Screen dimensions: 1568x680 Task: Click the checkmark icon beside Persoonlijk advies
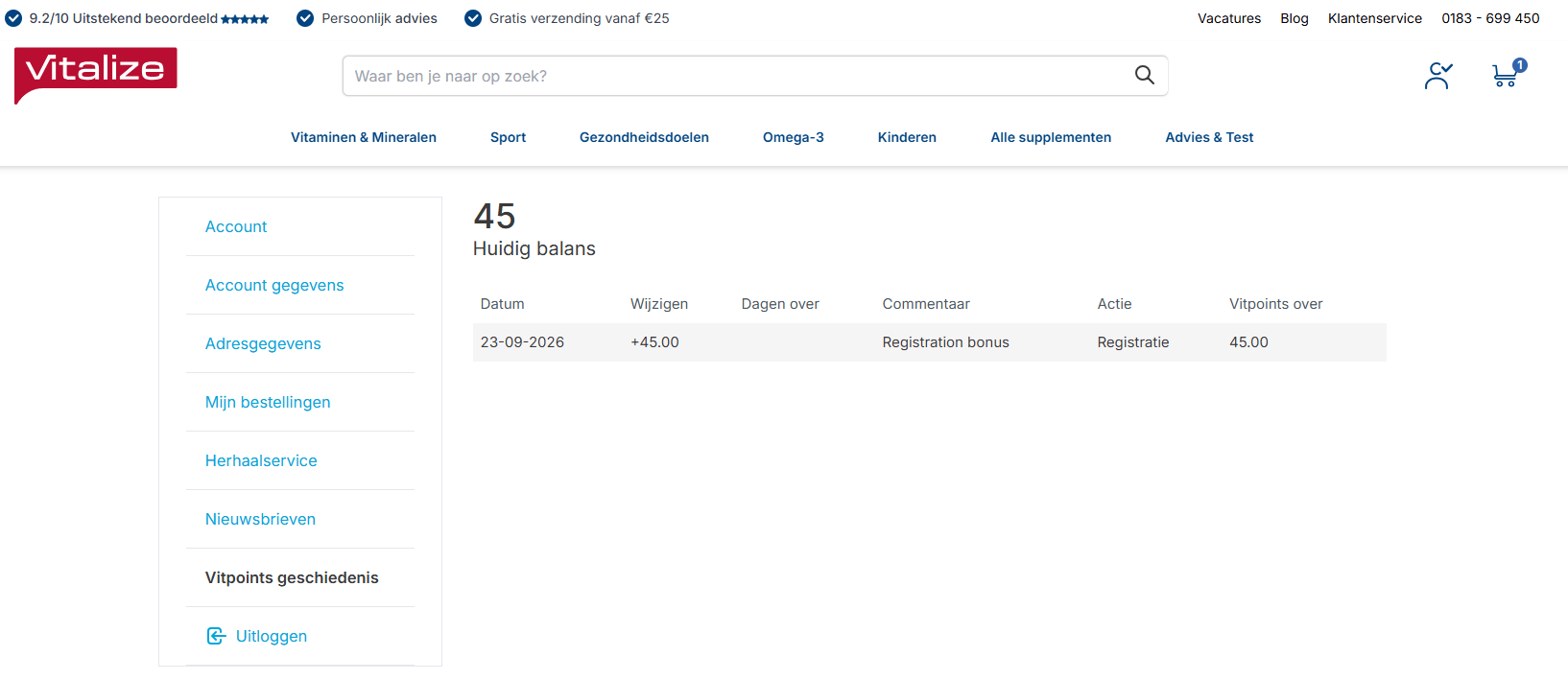point(305,18)
